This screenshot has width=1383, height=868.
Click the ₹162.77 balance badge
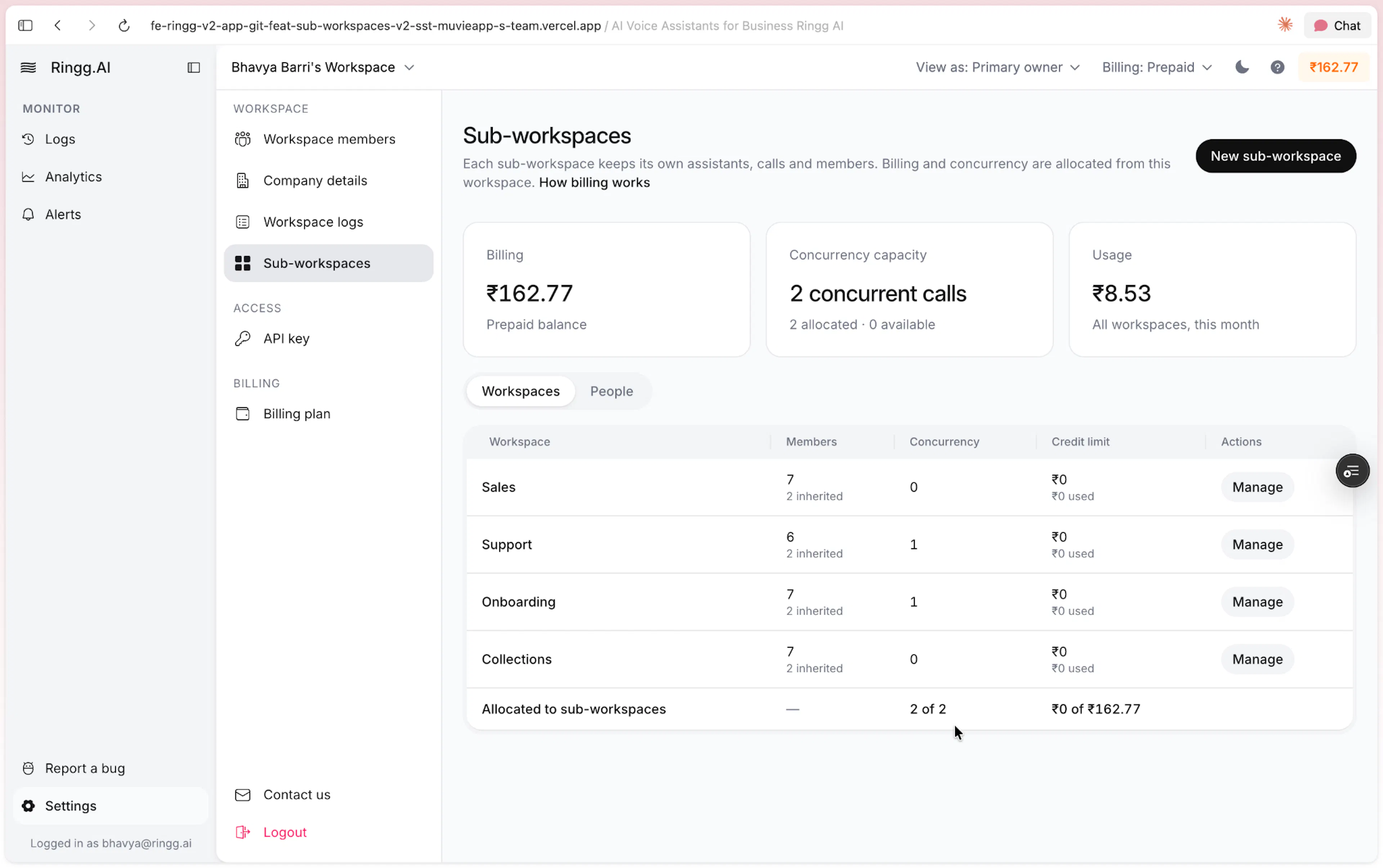1334,67
